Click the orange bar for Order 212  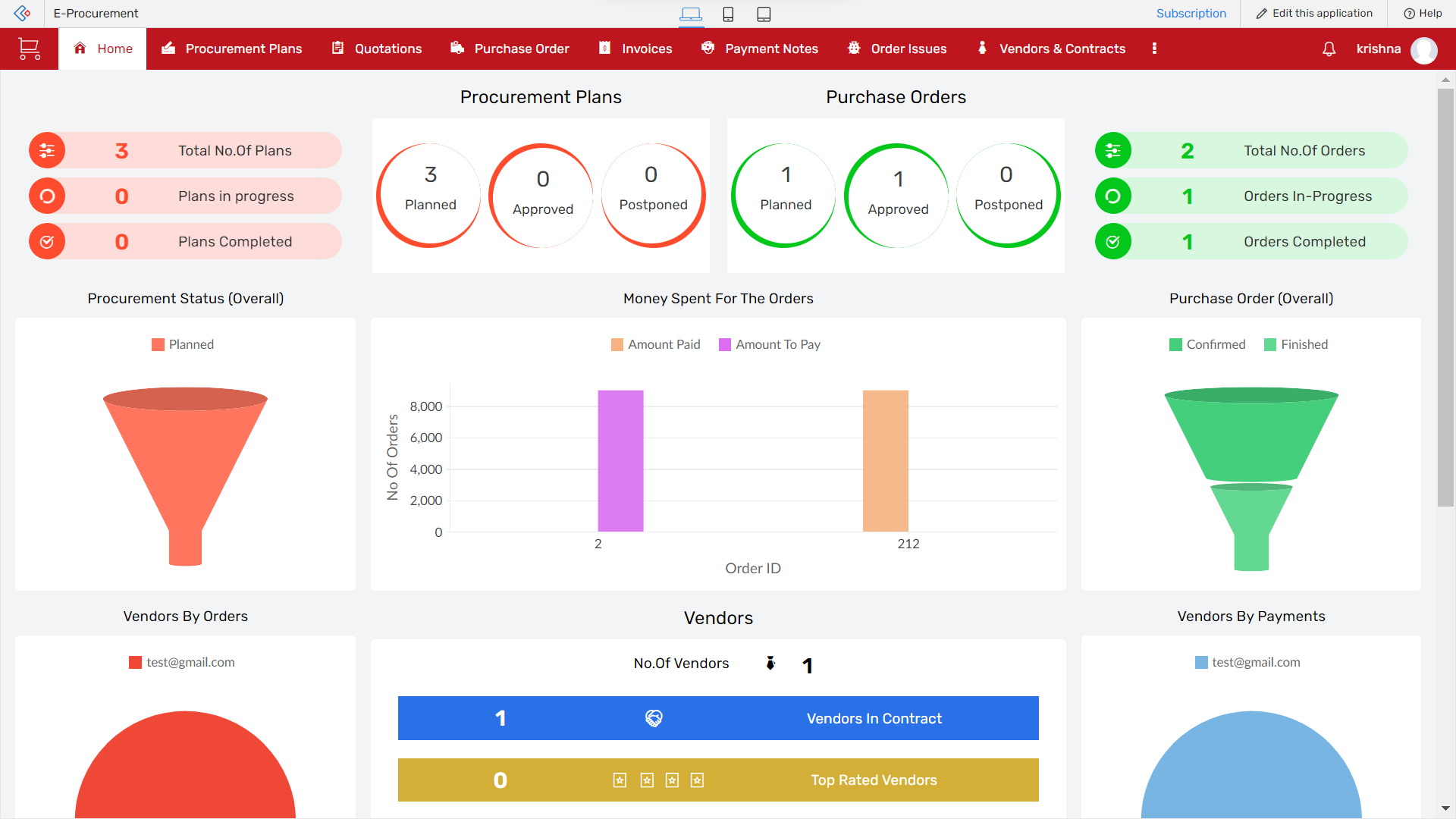[x=885, y=461]
